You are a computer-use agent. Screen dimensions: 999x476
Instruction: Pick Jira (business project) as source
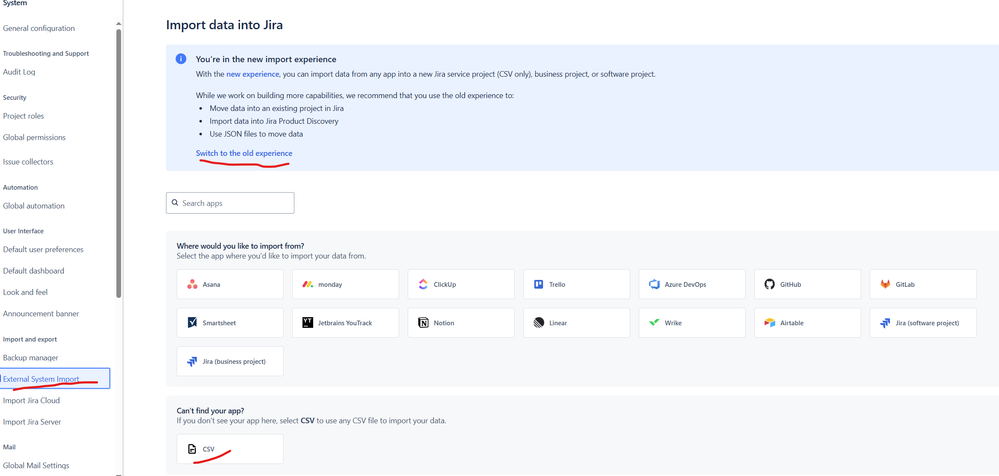pyautogui.click(x=230, y=361)
